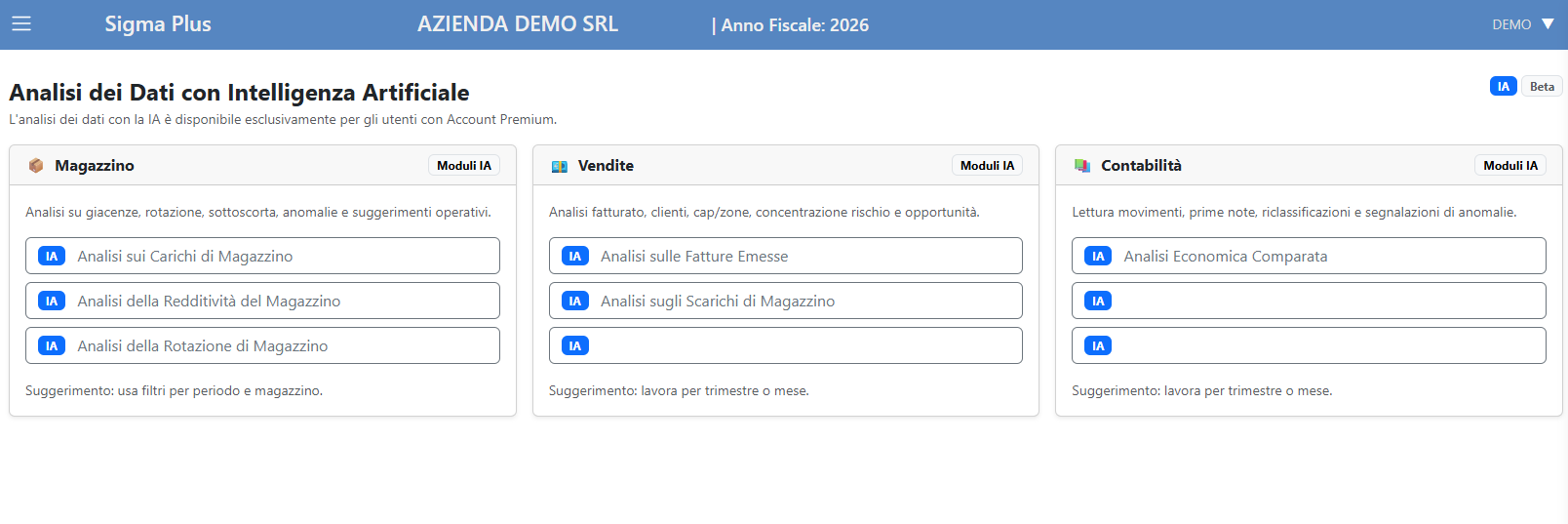This screenshot has height=524, width=1568.
Task: Open Analisi sugli Scarichi di Magazzino
Action: tap(718, 302)
